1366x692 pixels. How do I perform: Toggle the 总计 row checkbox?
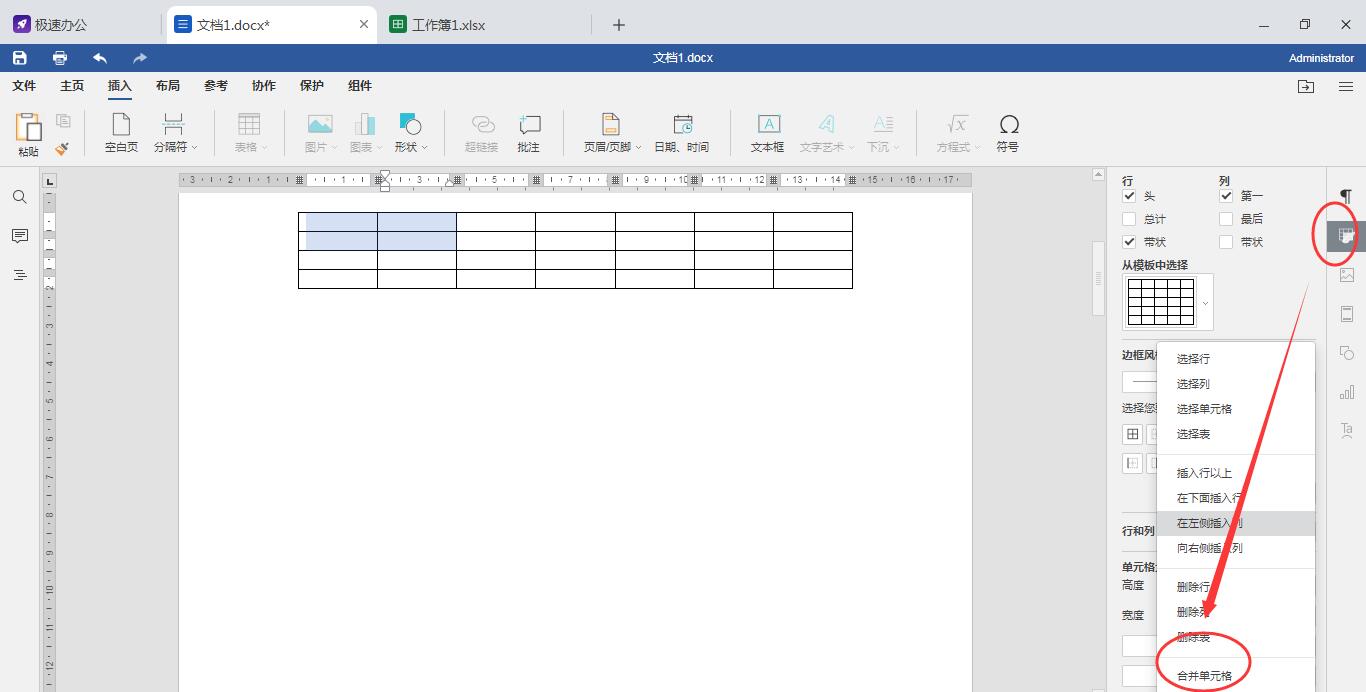tap(1129, 219)
